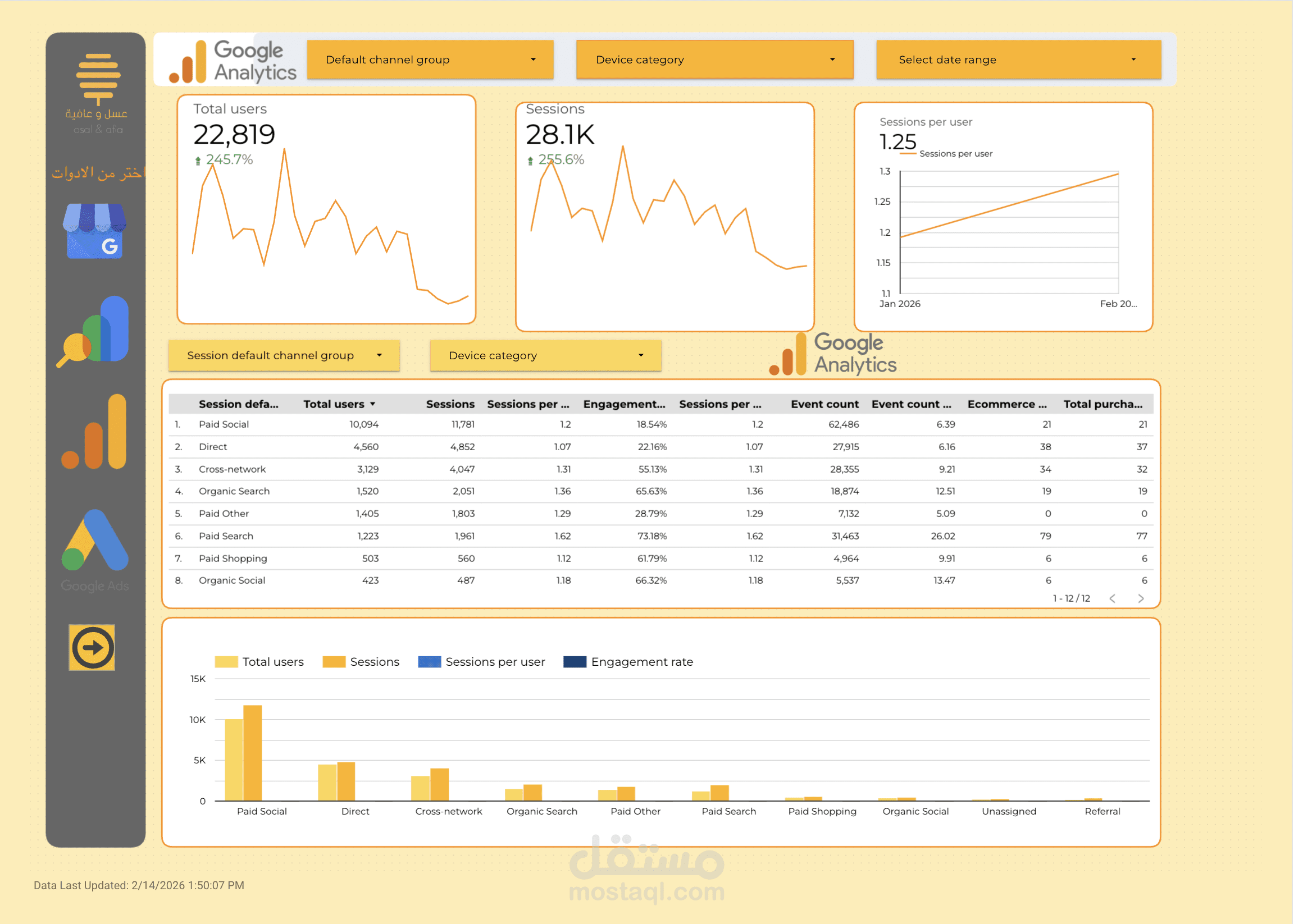This screenshot has height=924, width=1294.
Task: Click the Google Business Profile store icon
Action: pyautogui.click(x=94, y=232)
